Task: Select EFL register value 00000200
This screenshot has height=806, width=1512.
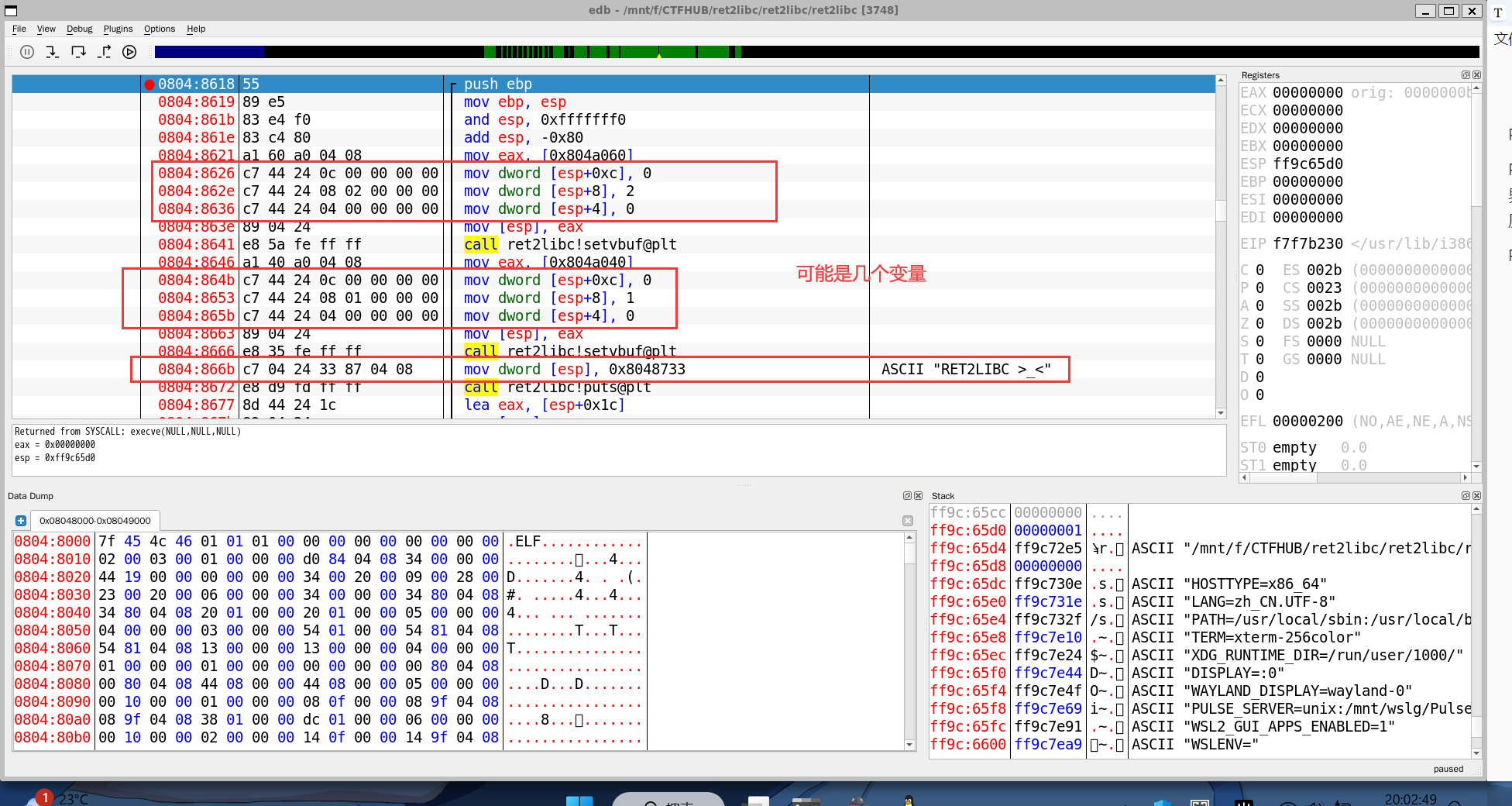Action: point(1308,422)
